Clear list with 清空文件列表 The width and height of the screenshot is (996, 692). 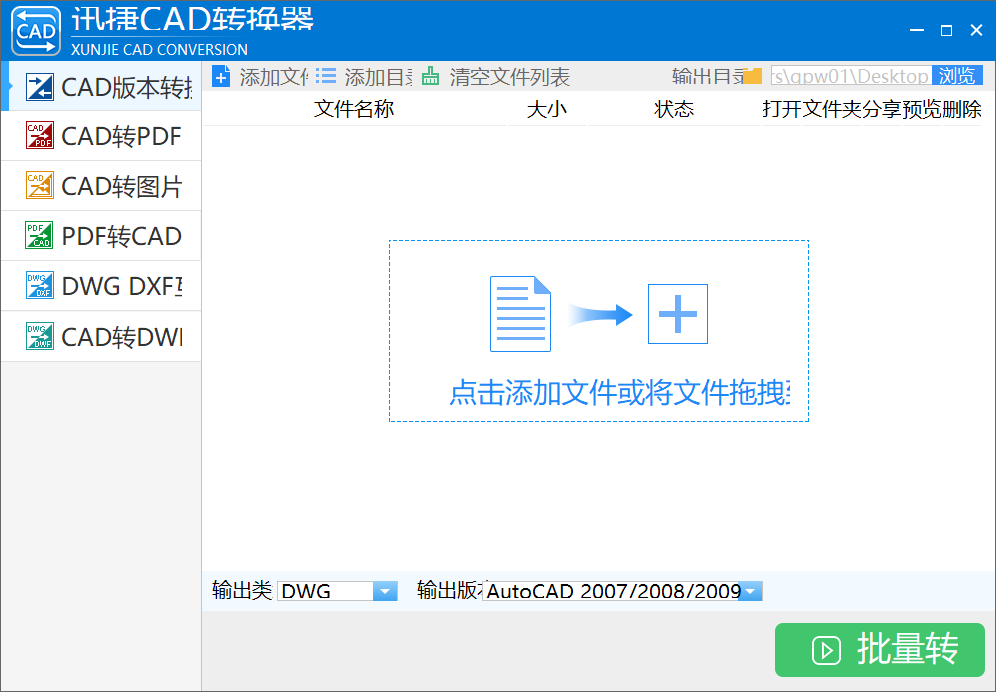[496, 77]
